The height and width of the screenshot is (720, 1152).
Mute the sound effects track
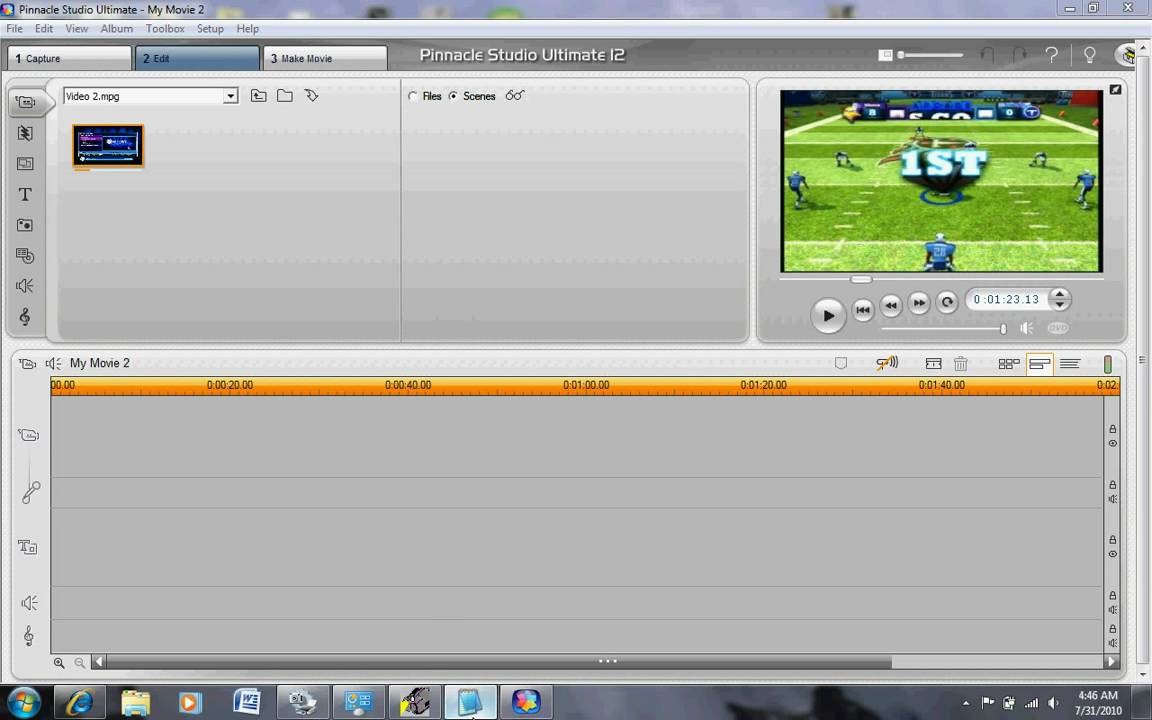coord(1112,610)
